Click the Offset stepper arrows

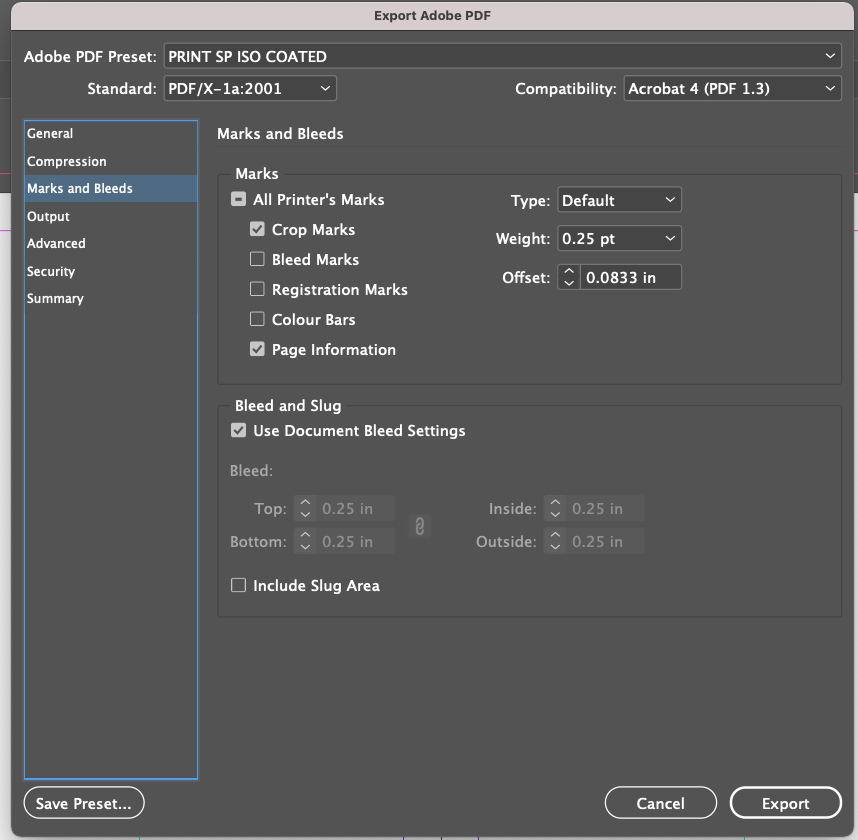(569, 277)
